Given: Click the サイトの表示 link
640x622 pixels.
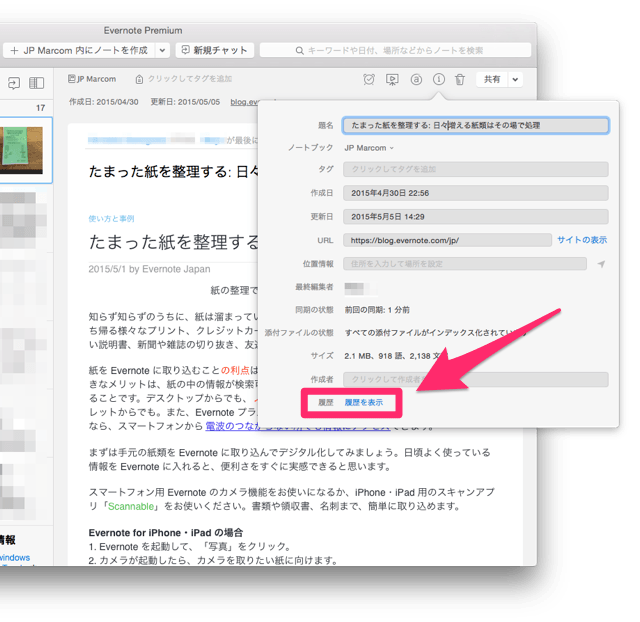Looking at the screenshot, I should pos(582,240).
